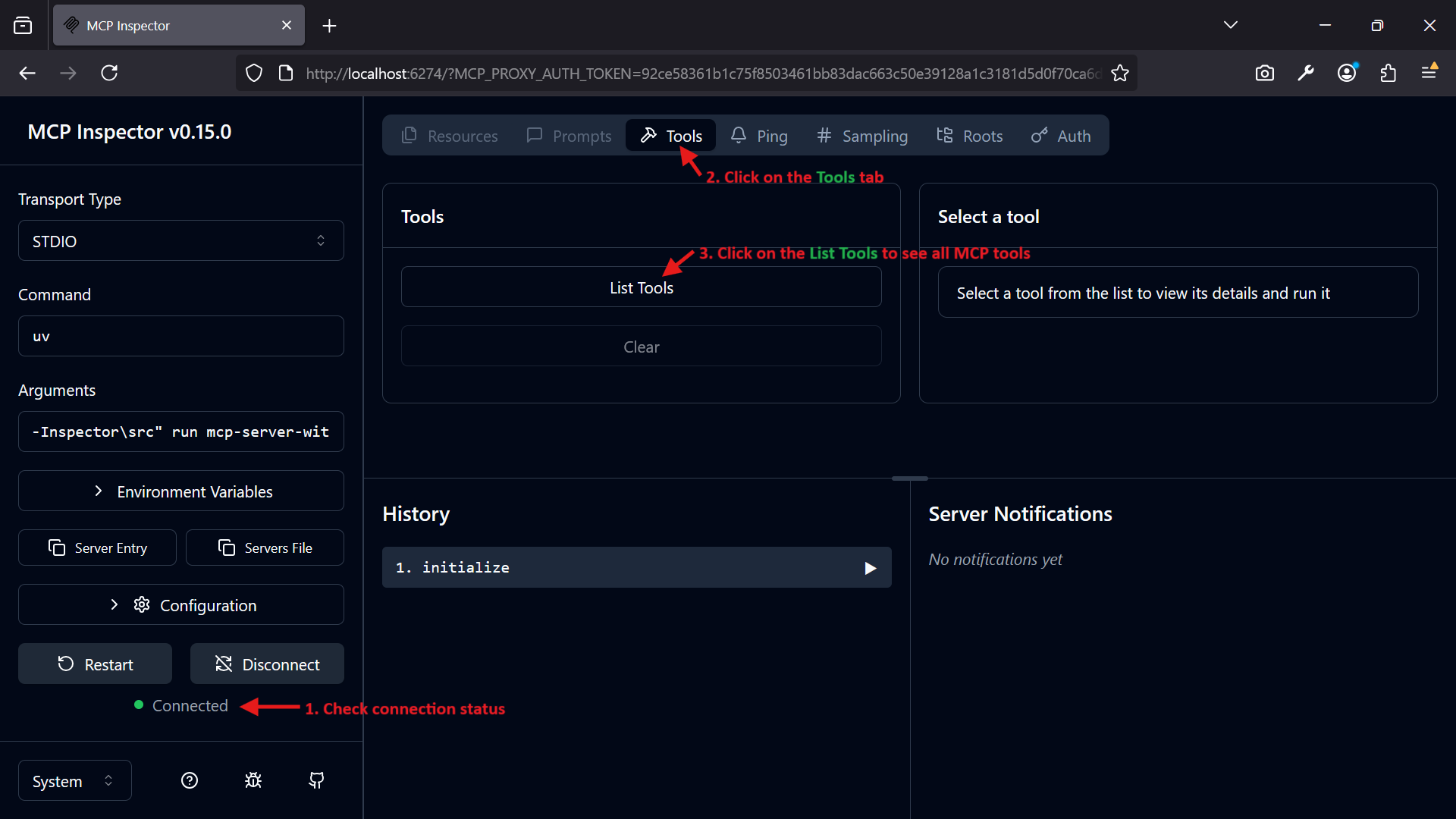Open the System theme dropdown
This screenshot has width=1456, height=819.
75,781
